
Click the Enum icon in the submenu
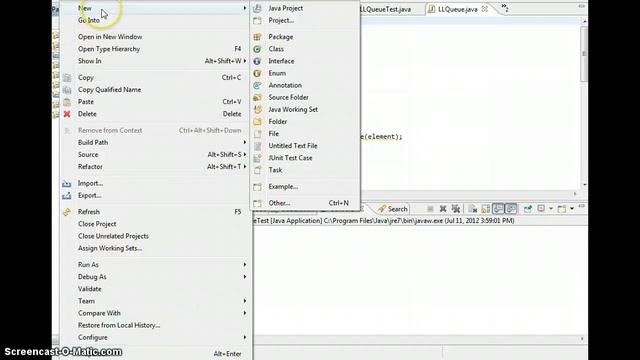[257, 73]
